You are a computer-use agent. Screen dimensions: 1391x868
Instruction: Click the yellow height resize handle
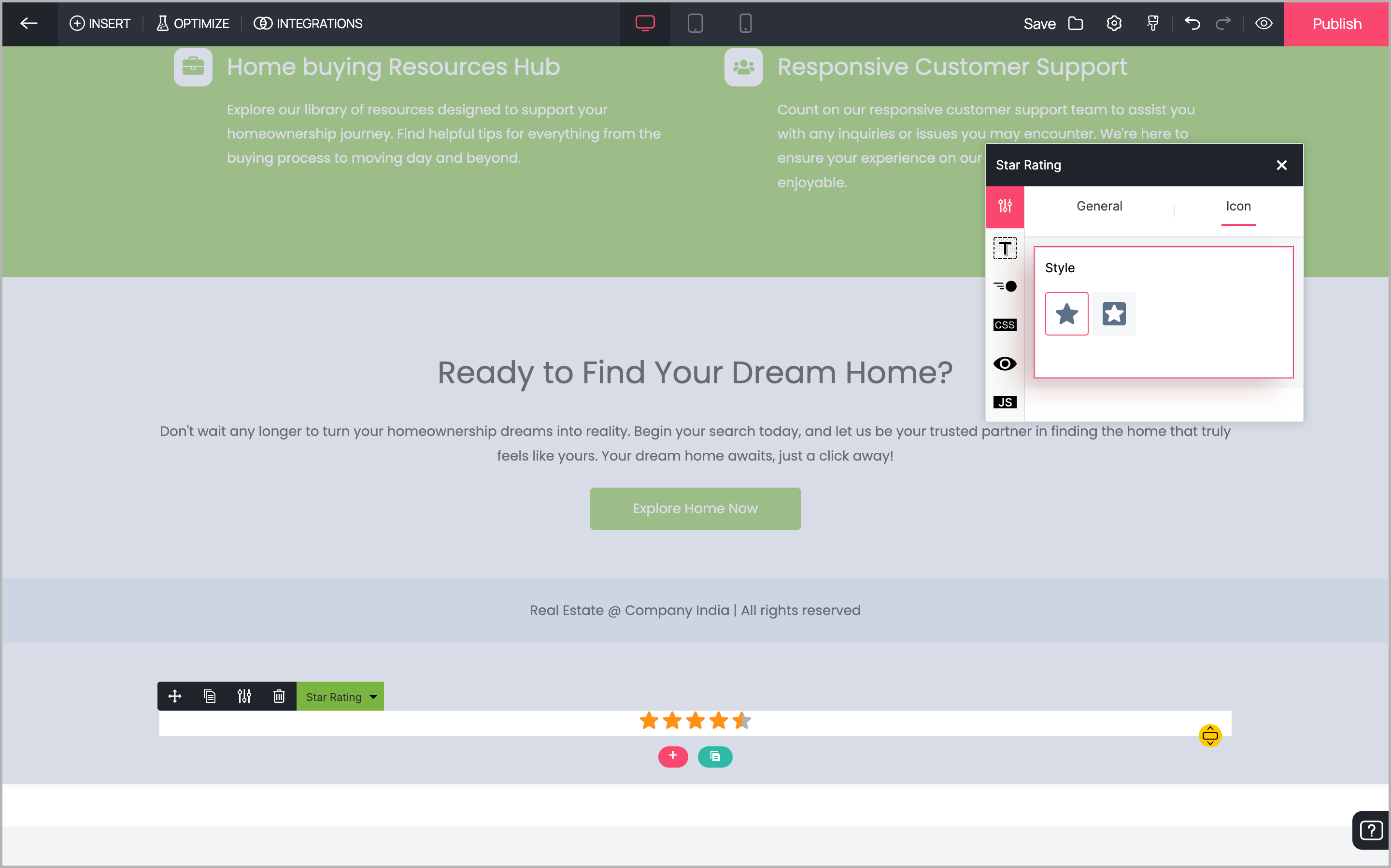[x=1209, y=735]
